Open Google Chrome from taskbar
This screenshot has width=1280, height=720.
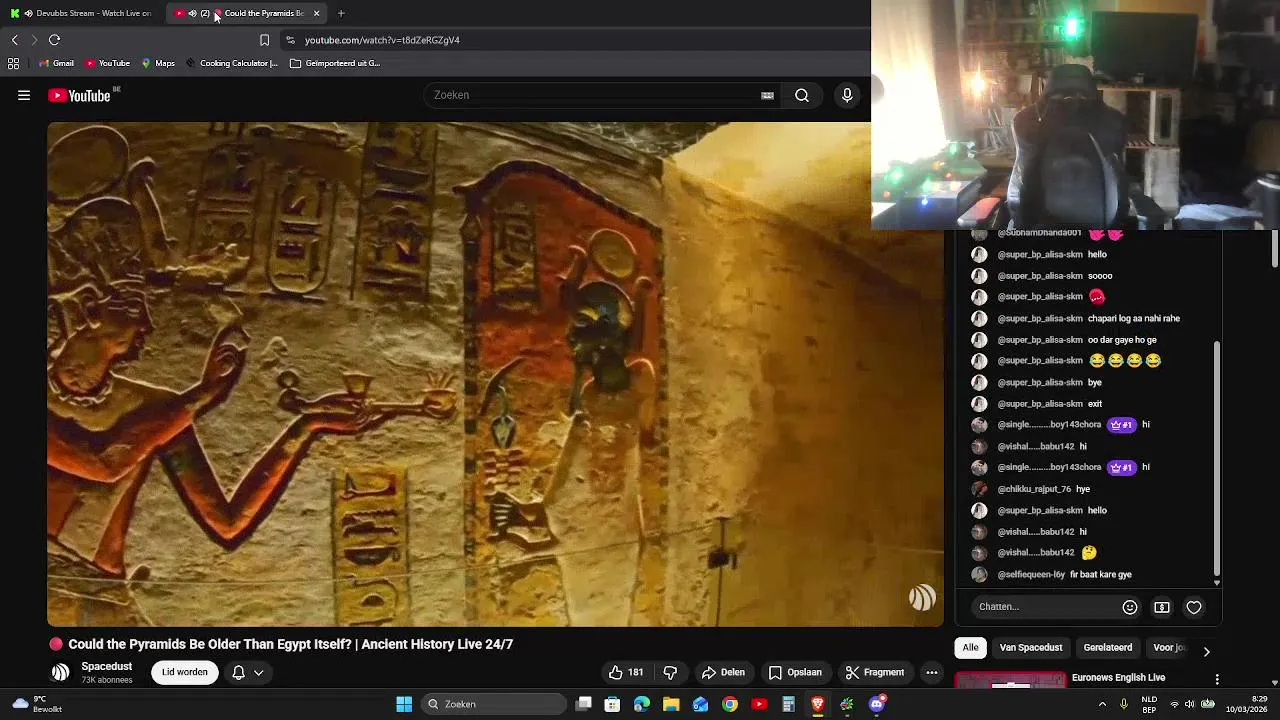tap(730, 704)
